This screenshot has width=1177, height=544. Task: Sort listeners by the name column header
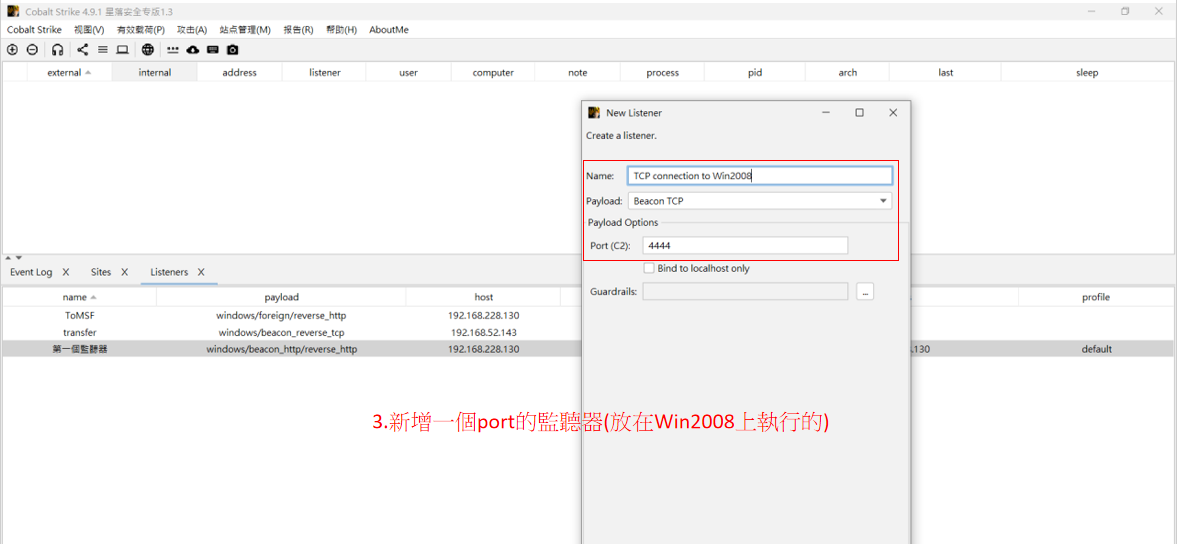79,297
